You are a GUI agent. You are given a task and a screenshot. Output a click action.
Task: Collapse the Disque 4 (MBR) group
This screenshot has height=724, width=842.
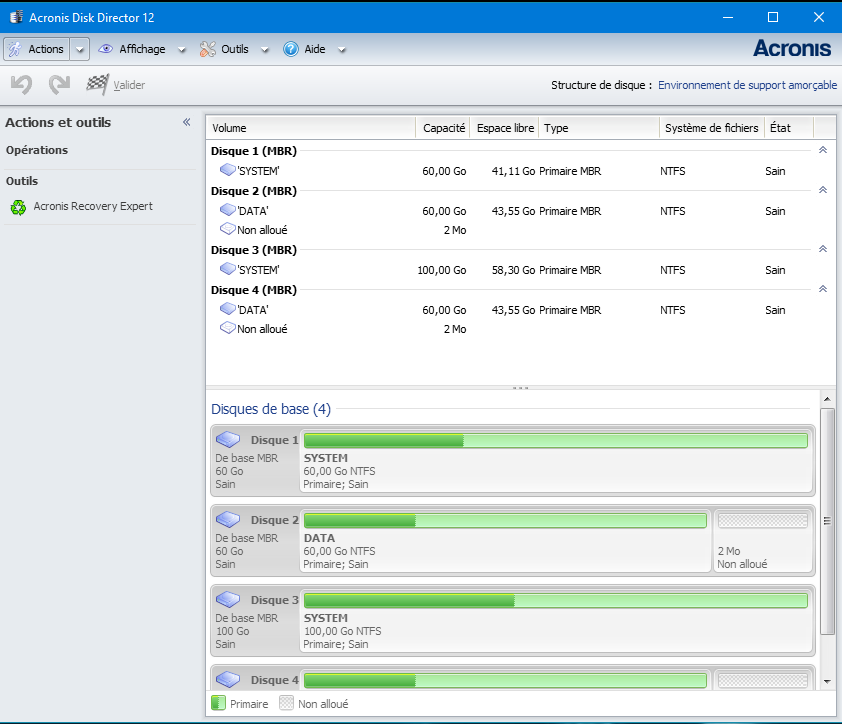click(823, 289)
